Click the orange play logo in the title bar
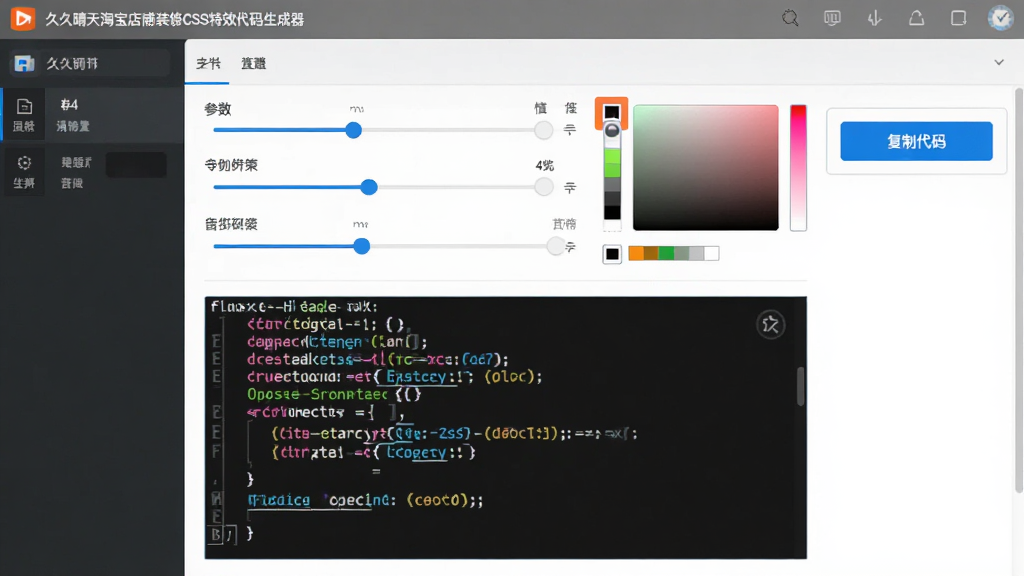 pos(23,18)
